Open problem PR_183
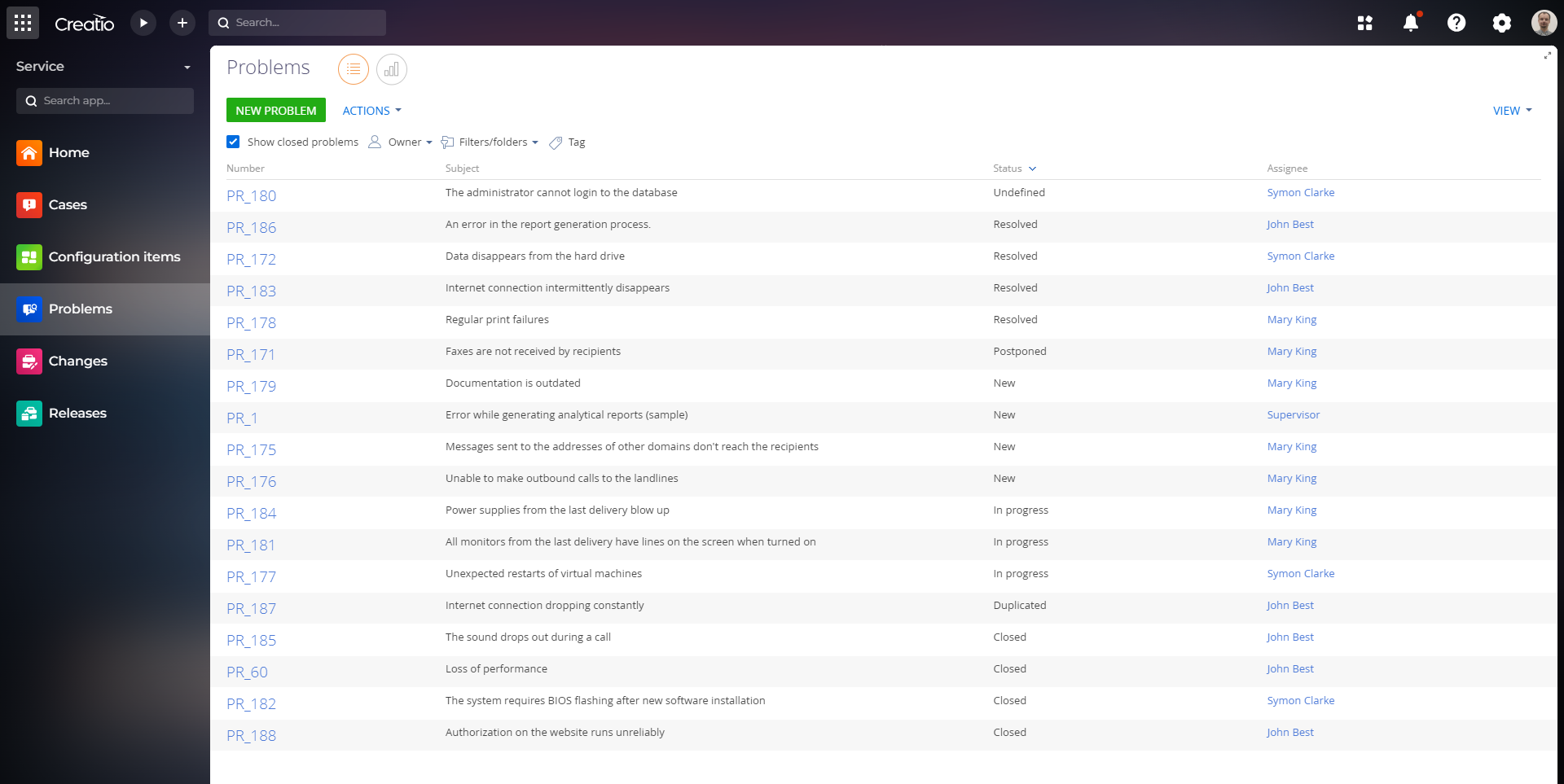Image resolution: width=1564 pixels, height=784 pixels. pyautogui.click(x=252, y=291)
